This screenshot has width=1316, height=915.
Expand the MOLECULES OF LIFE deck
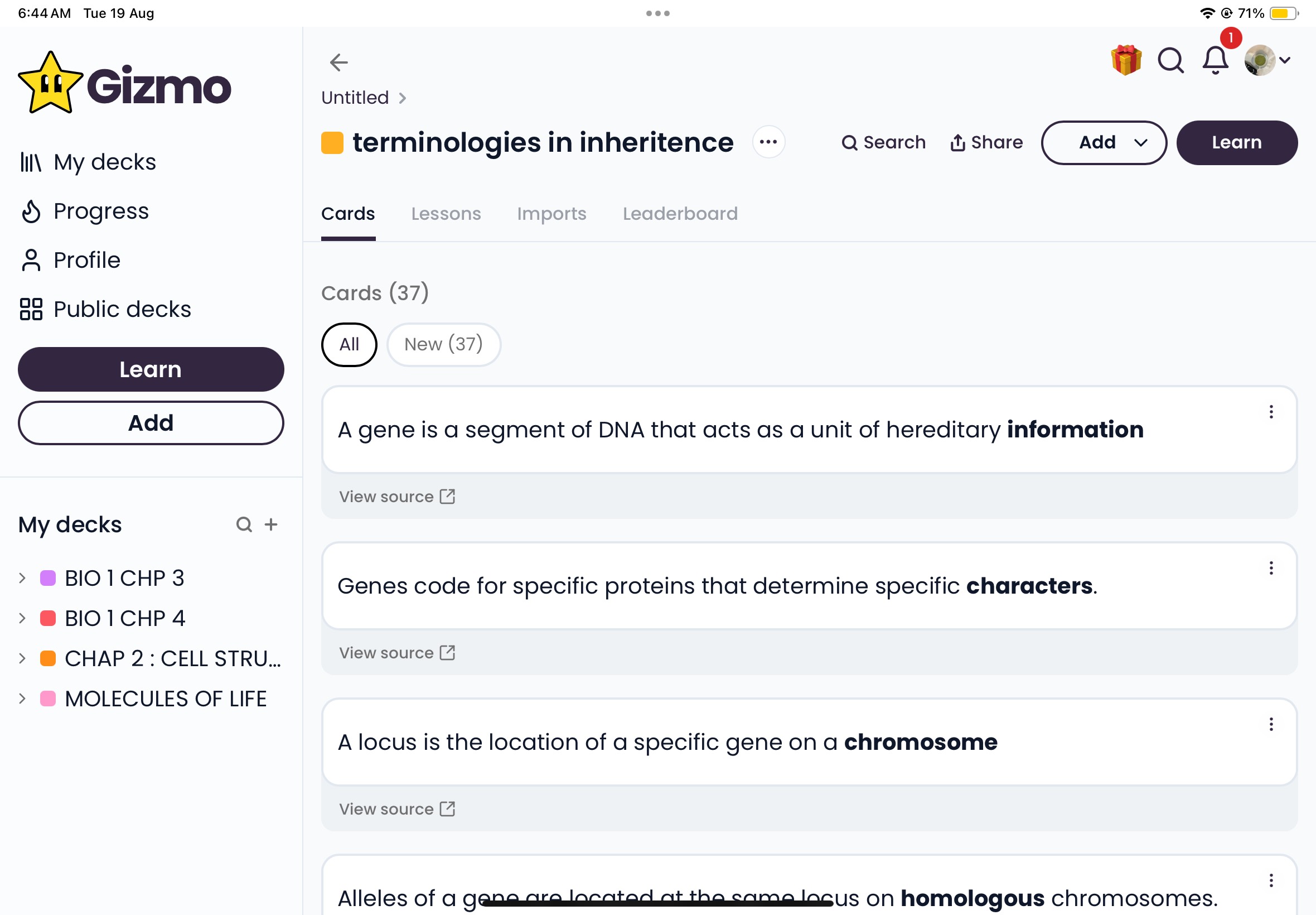[22, 699]
